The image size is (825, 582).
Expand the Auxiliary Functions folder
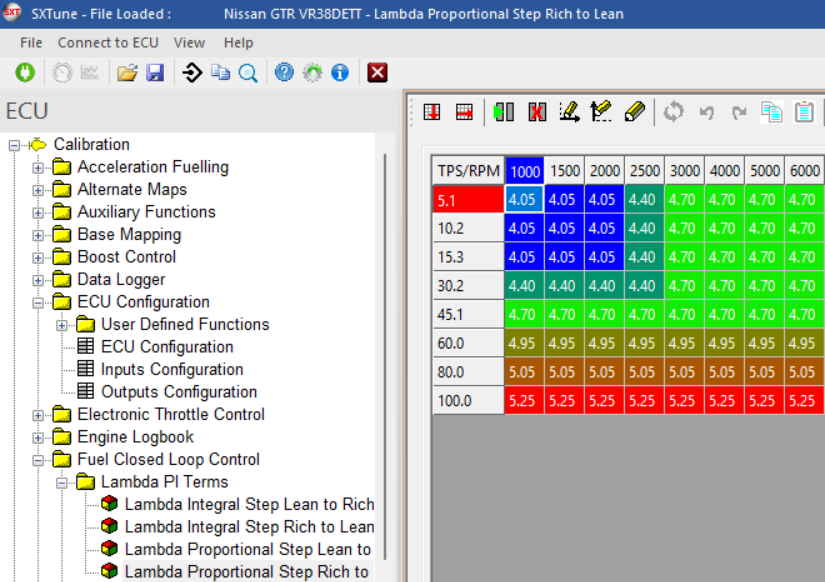pos(38,213)
